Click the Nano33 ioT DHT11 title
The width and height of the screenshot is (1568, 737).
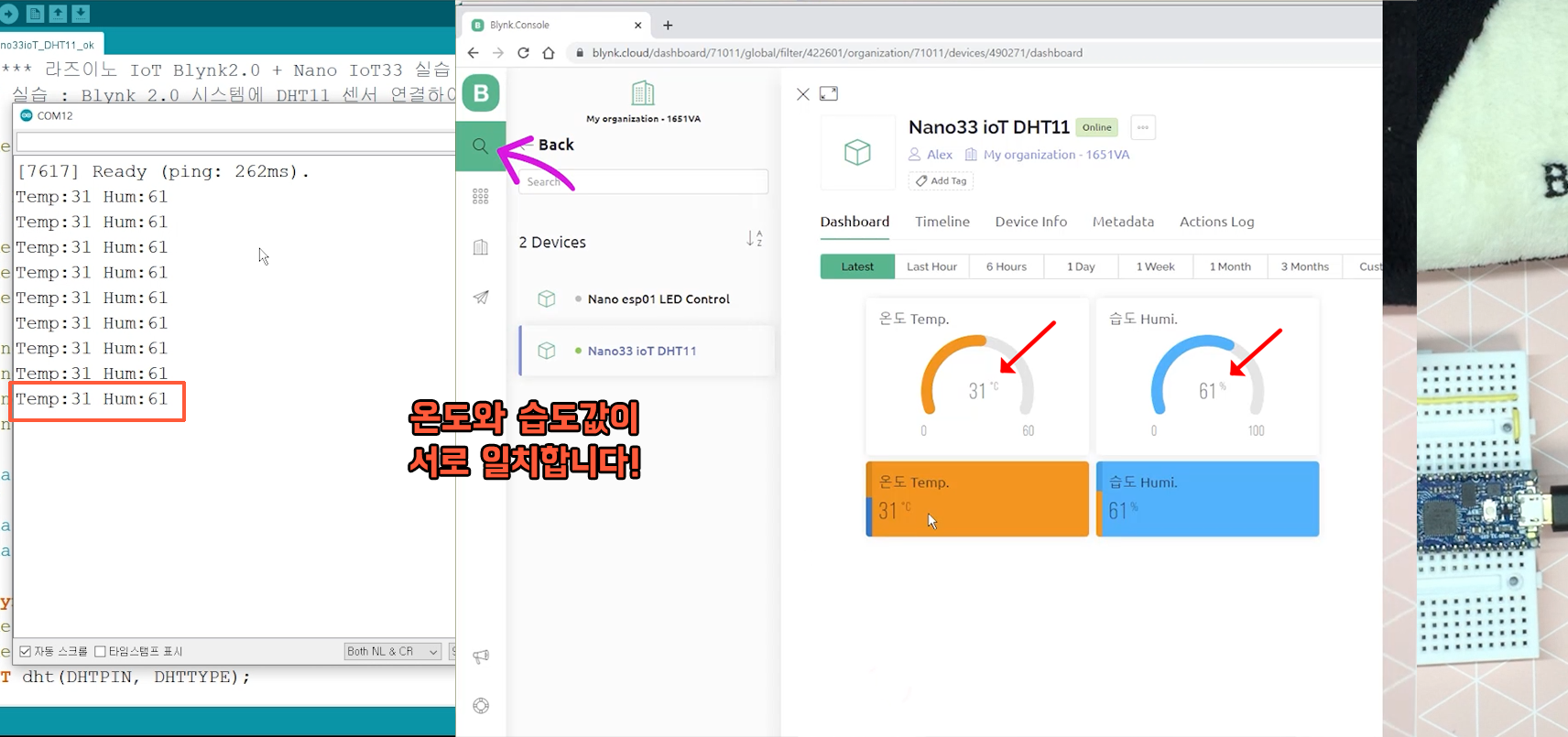click(x=989, y=127)
